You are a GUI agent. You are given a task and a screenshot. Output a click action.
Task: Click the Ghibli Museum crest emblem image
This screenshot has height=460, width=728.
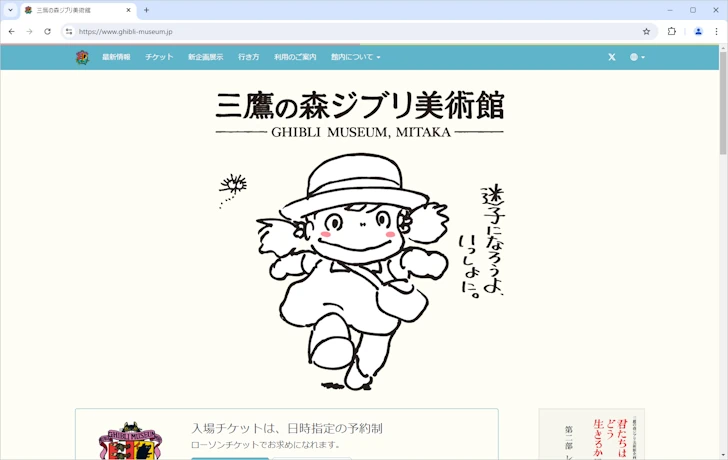130,441
